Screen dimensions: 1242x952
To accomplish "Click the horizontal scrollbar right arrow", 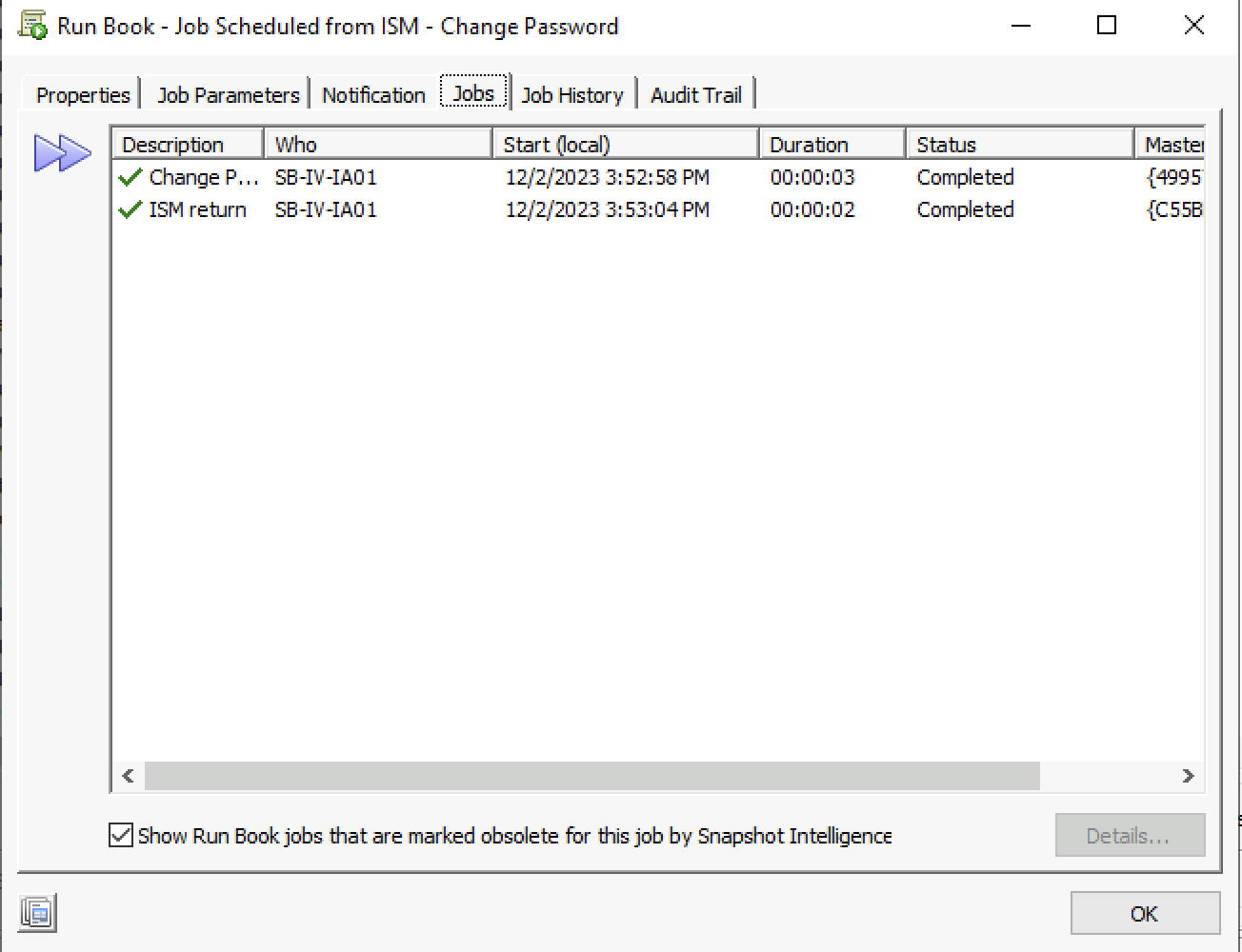I will 1188,776.
